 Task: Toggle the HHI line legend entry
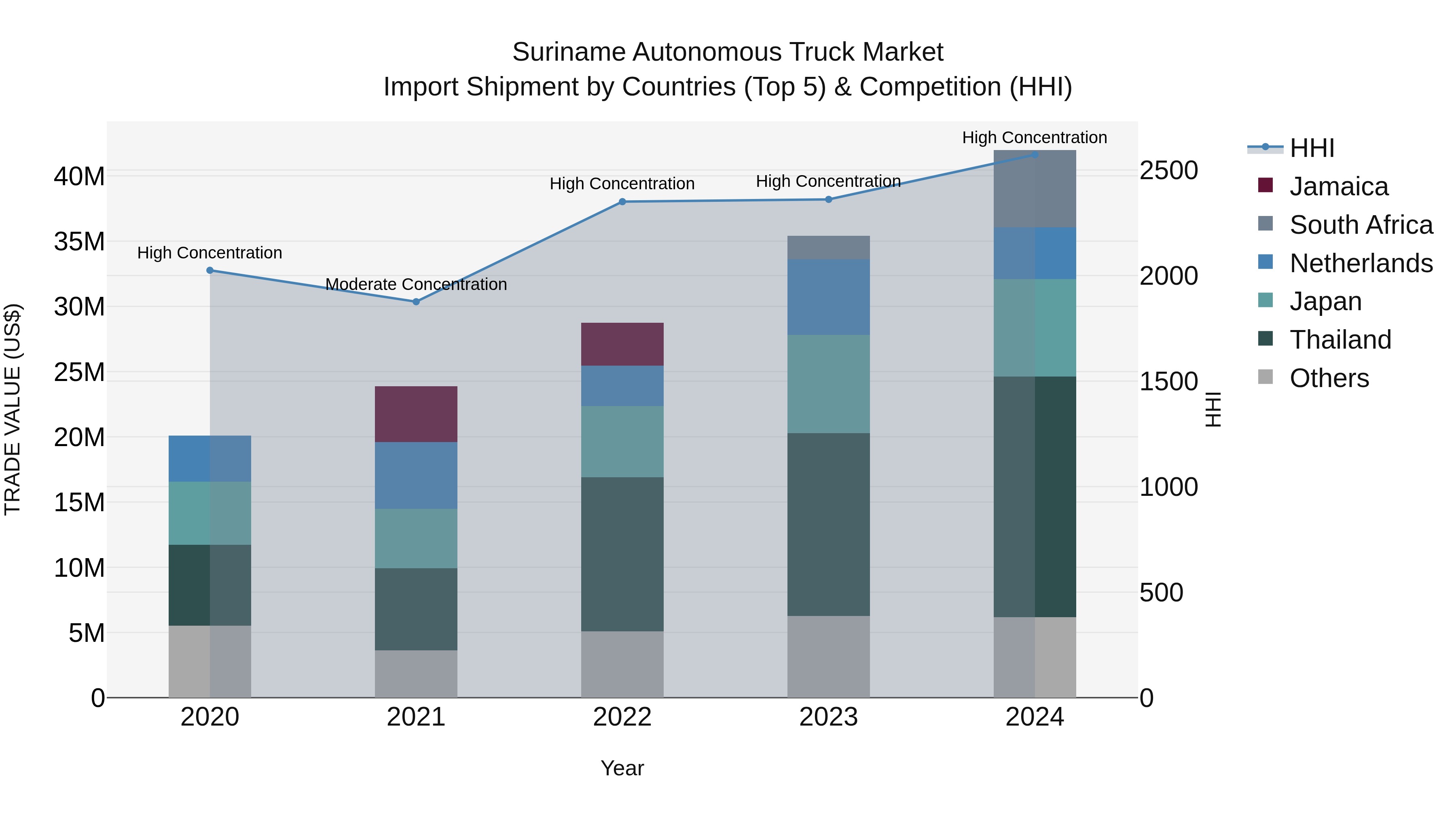[x=1291, y=148]
